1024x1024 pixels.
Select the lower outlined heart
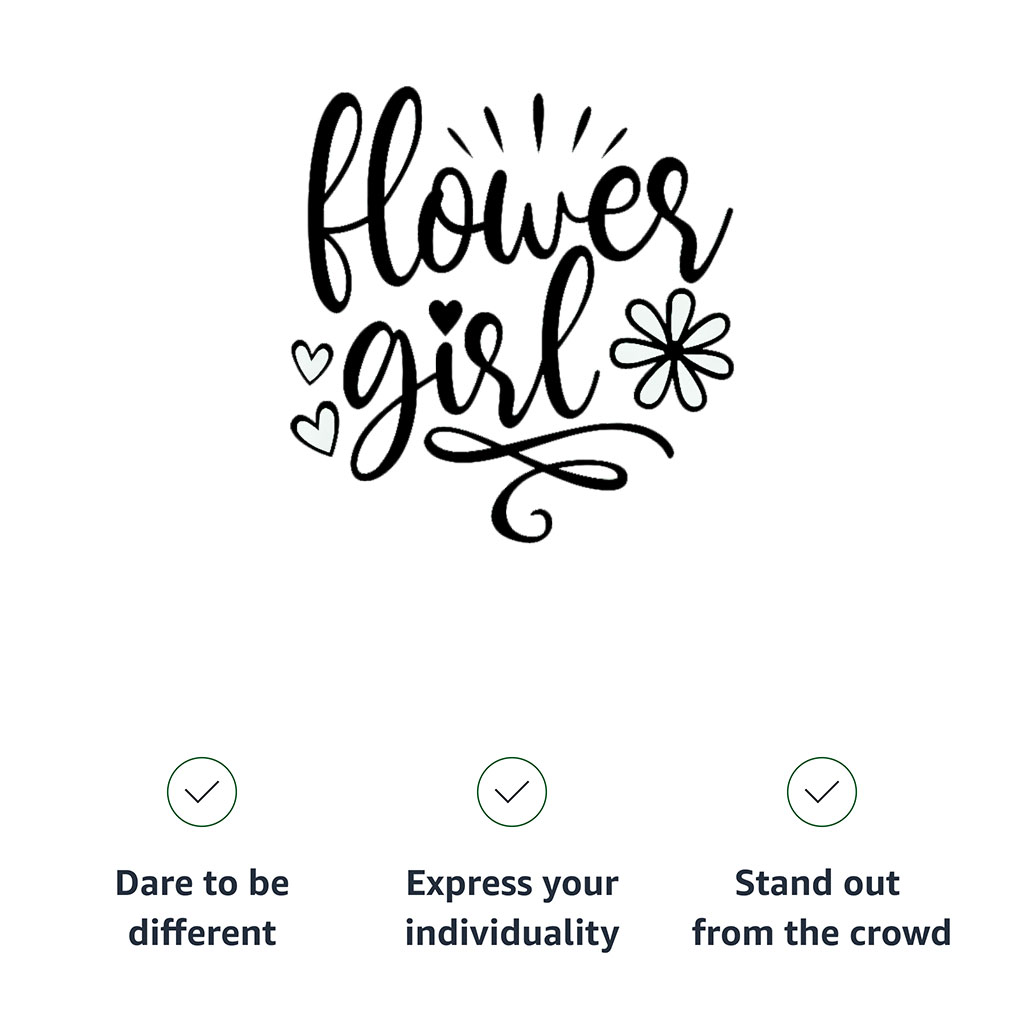click(315, 428)
